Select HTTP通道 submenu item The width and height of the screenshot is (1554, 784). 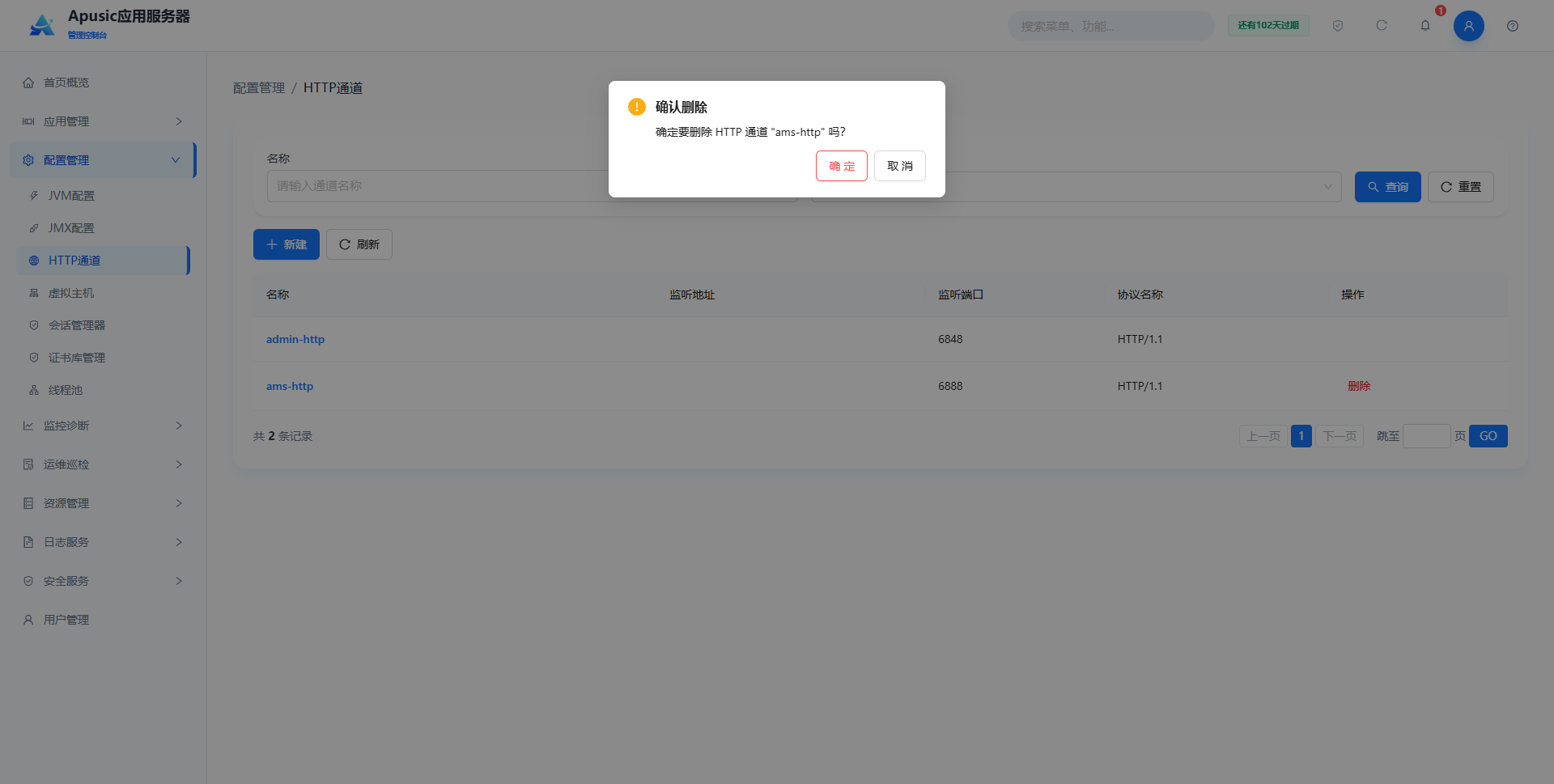(104, 261)
